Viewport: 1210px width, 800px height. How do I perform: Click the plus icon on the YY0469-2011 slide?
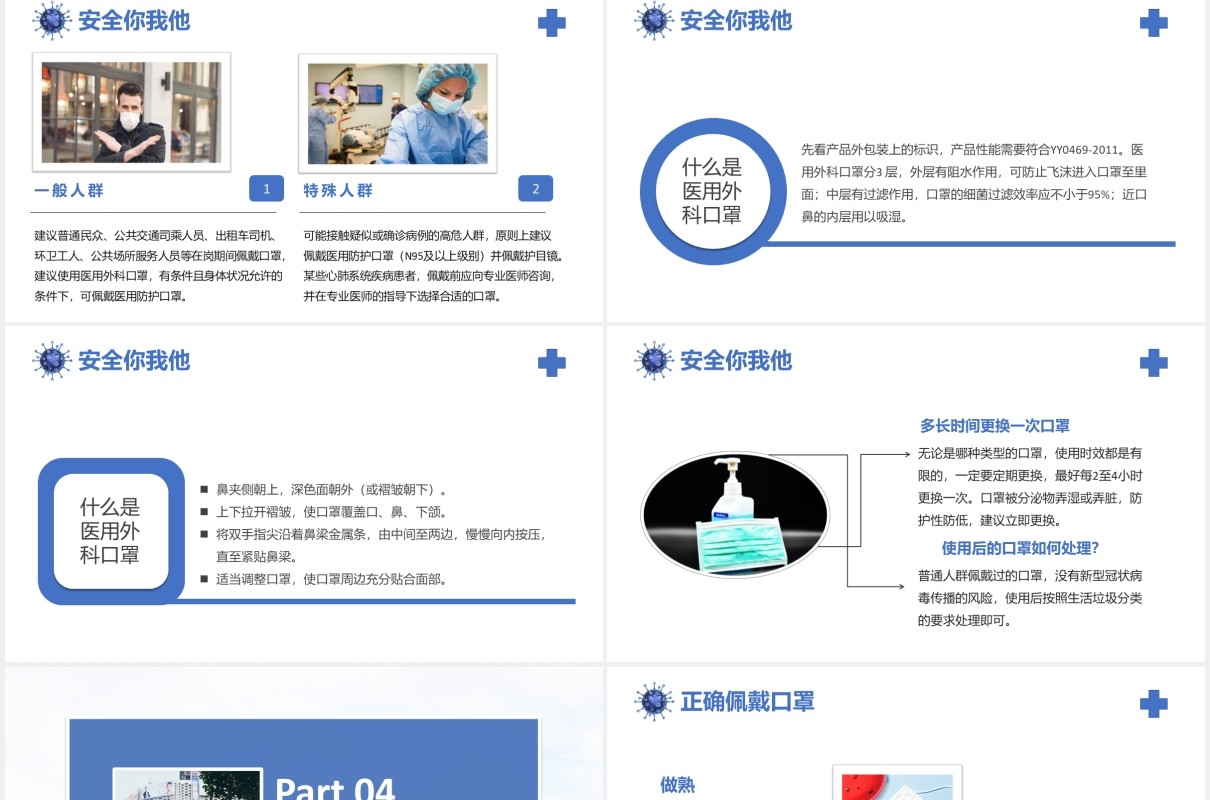[1154, 23]
